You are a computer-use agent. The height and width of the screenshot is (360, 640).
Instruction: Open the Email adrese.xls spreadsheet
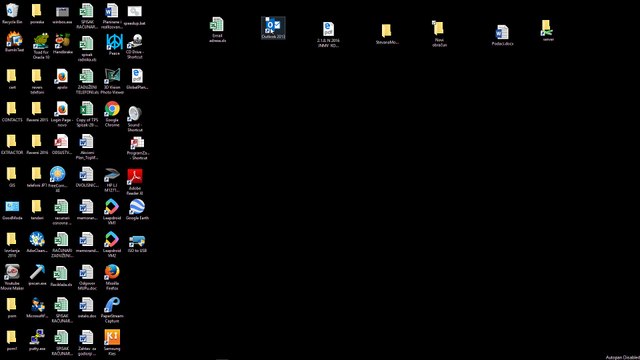pos(218,30)
